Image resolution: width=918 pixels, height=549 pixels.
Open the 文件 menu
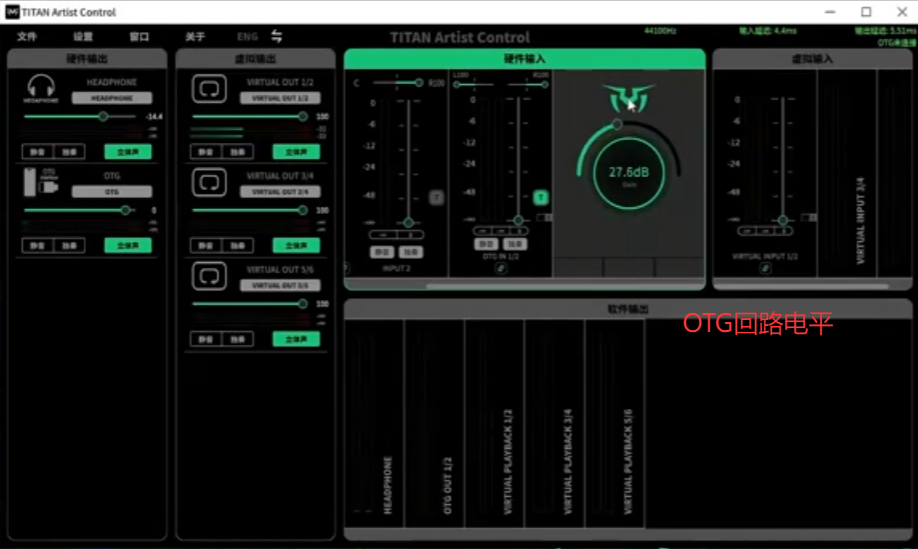click(x=27, y=37)
